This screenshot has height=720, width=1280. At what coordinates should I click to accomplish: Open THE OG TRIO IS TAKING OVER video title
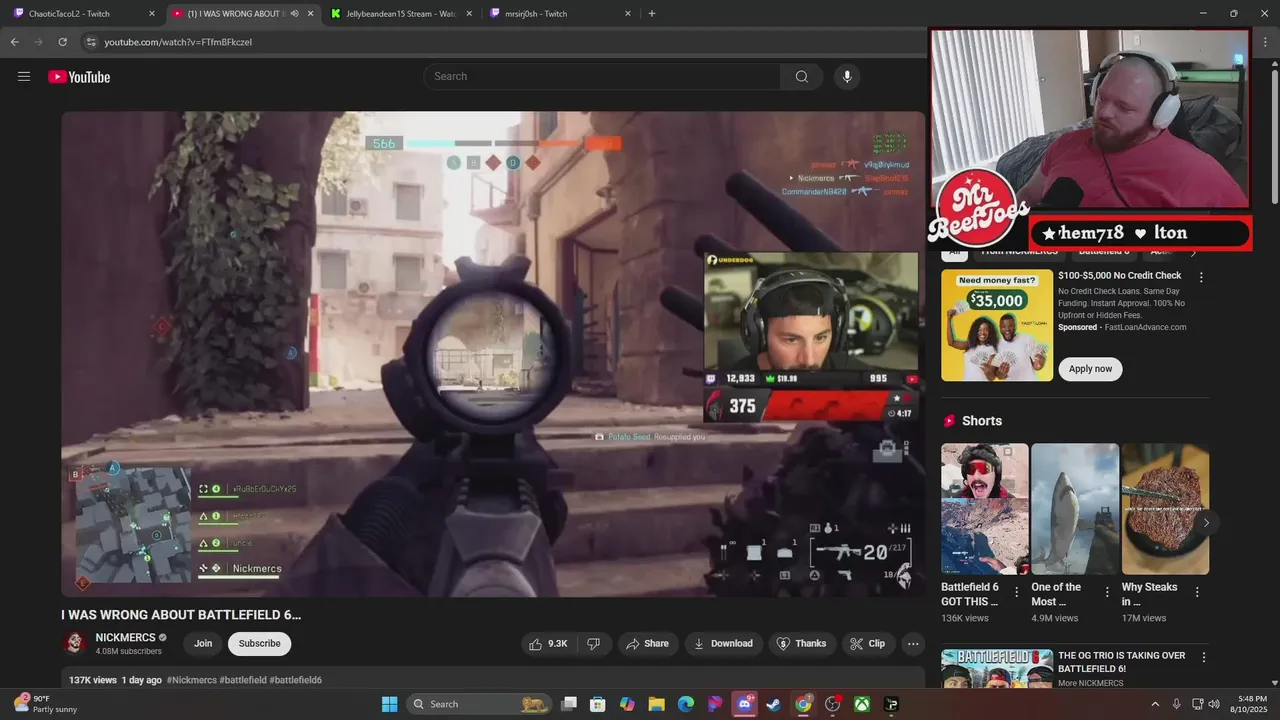(1121, 662)
